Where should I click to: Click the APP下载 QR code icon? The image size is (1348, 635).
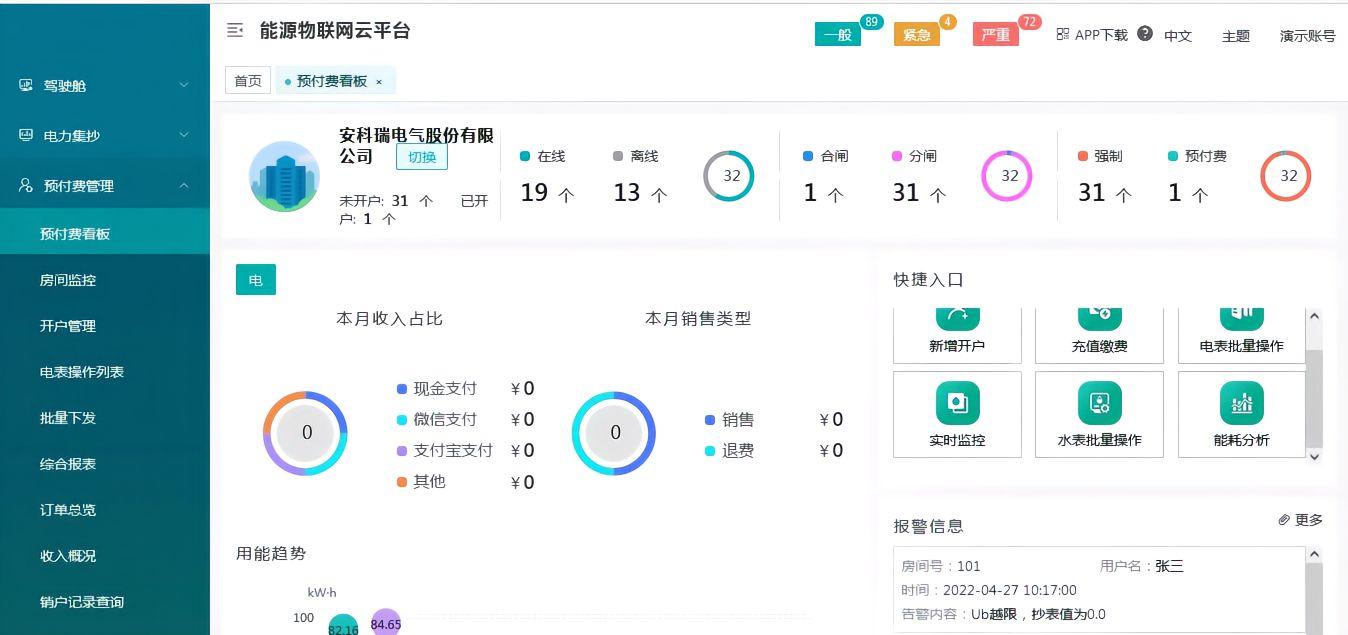[1063, 34]
